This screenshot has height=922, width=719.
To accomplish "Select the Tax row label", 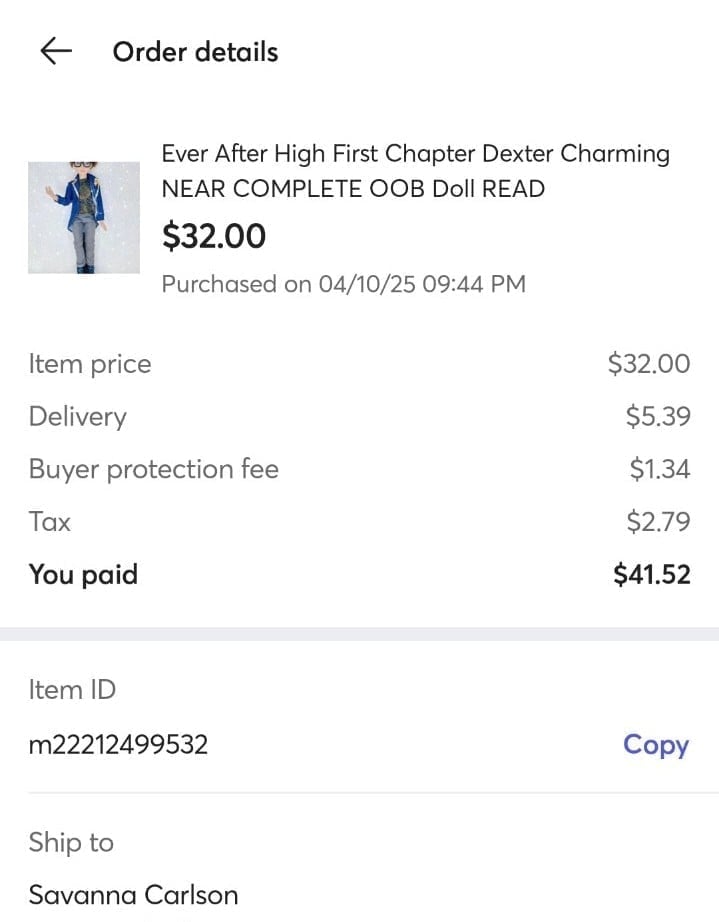I will click(x=49, y=522).
